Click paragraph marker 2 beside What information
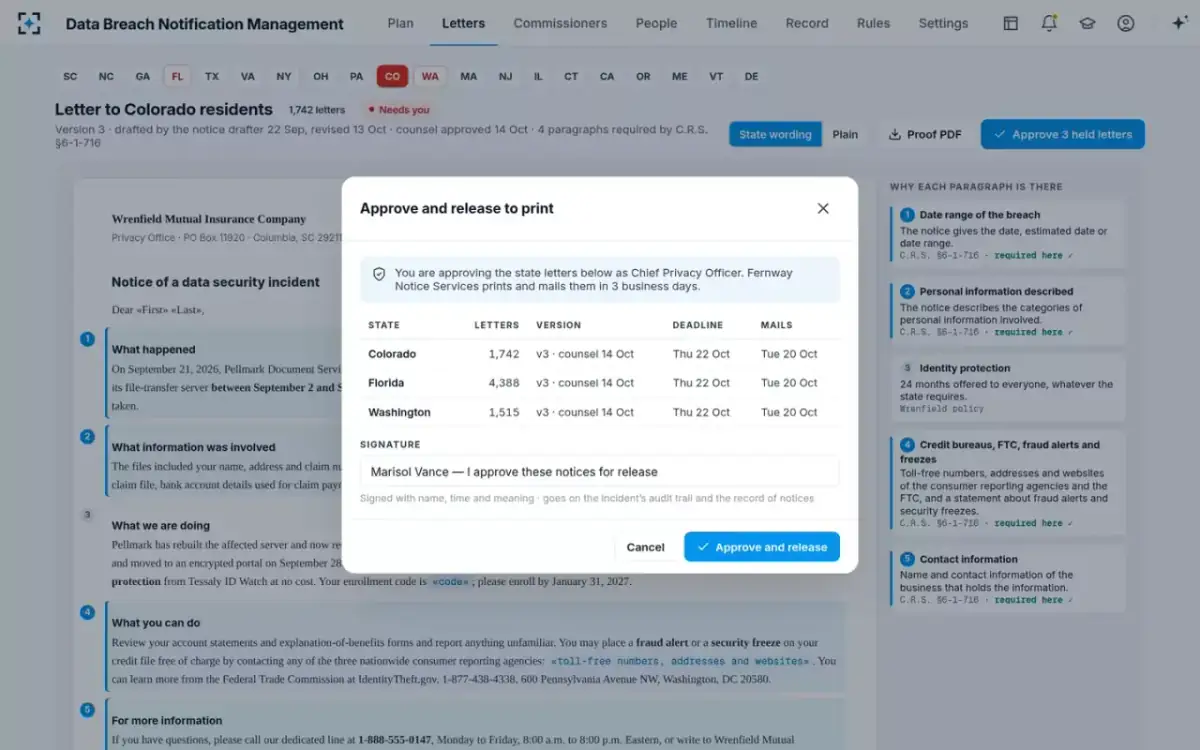 (x=87, y=437)
